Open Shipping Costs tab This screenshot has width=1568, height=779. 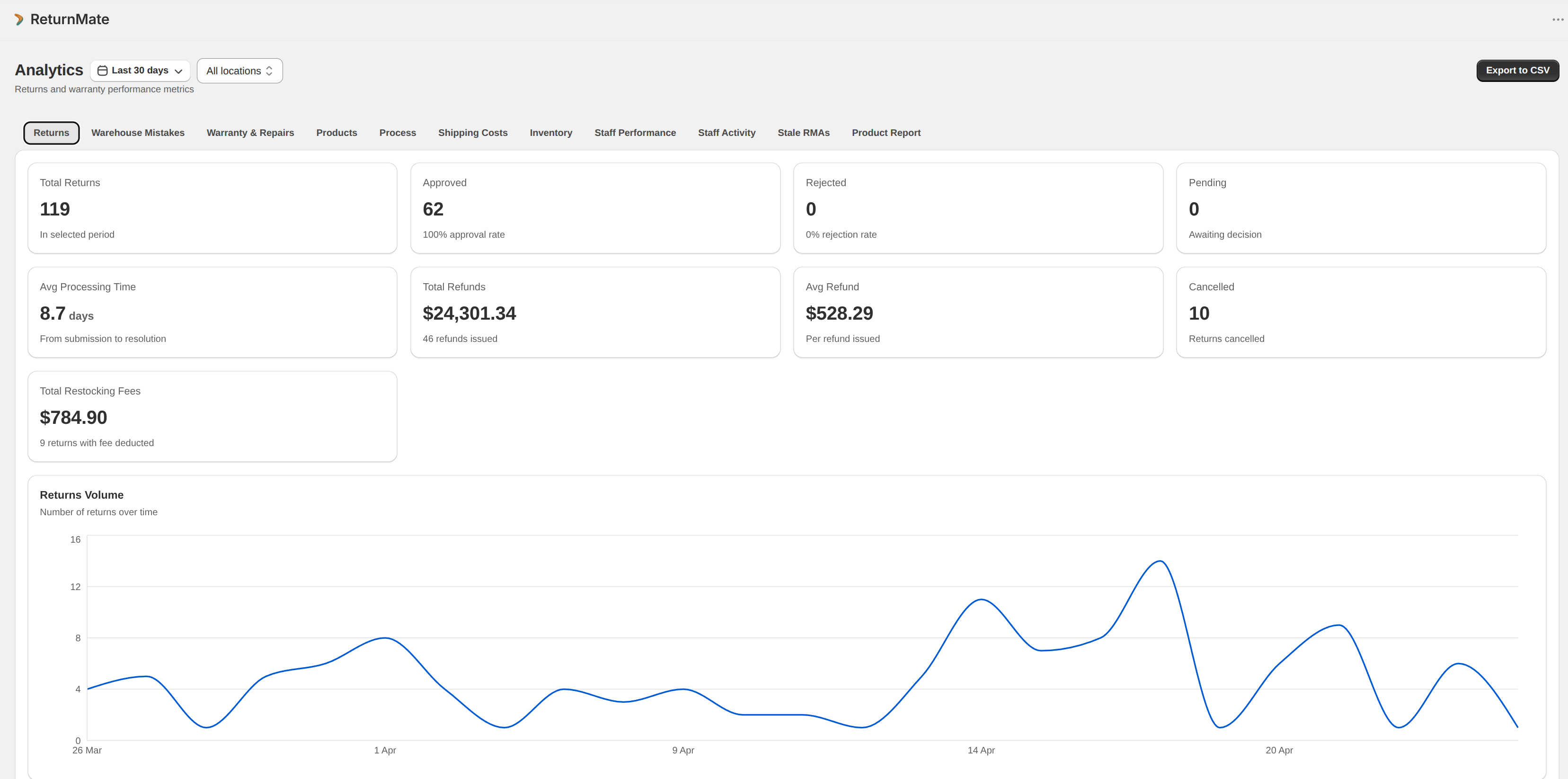[473, 133]
